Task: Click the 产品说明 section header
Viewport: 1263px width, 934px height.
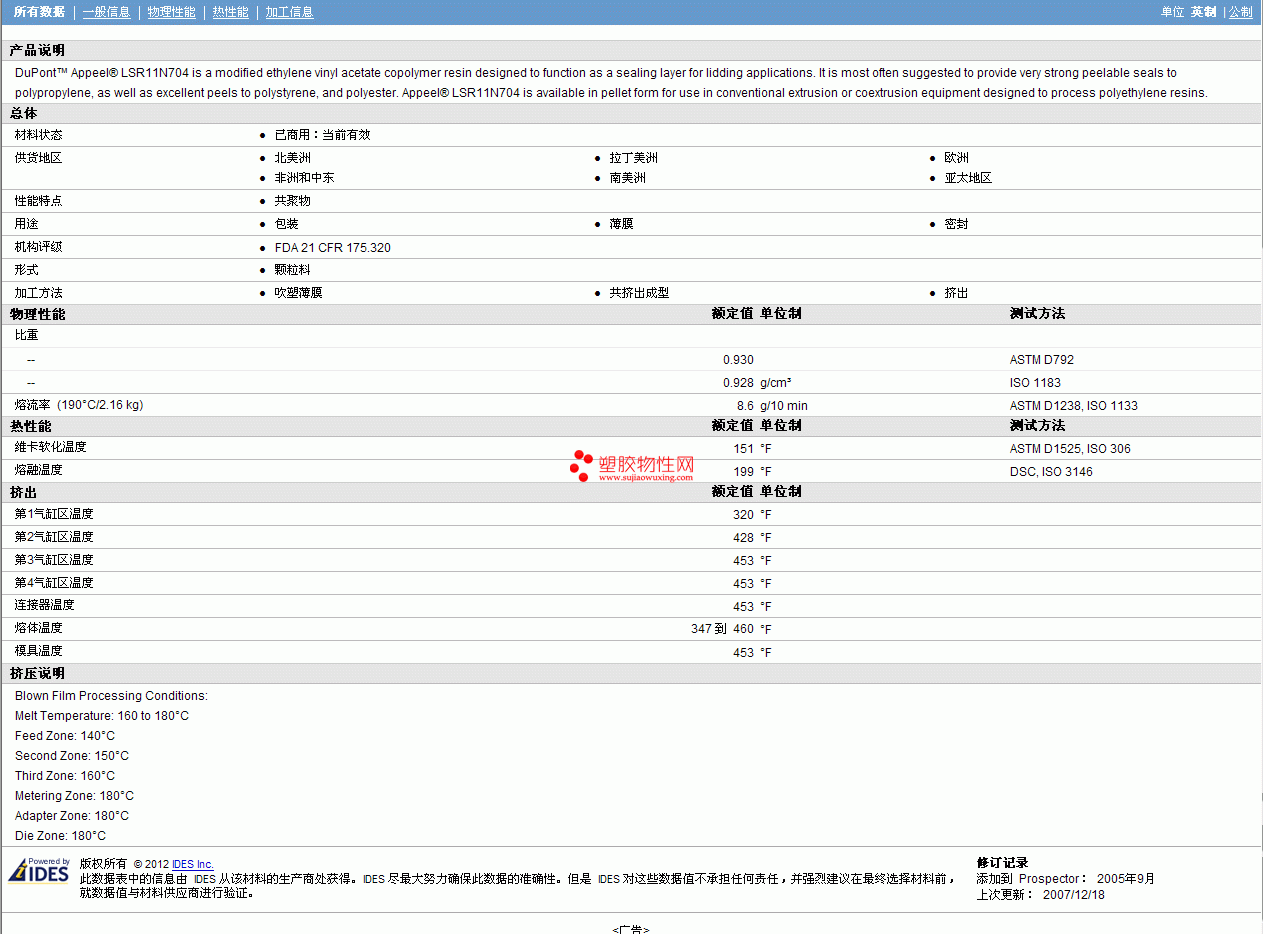Action: [37, 51]
